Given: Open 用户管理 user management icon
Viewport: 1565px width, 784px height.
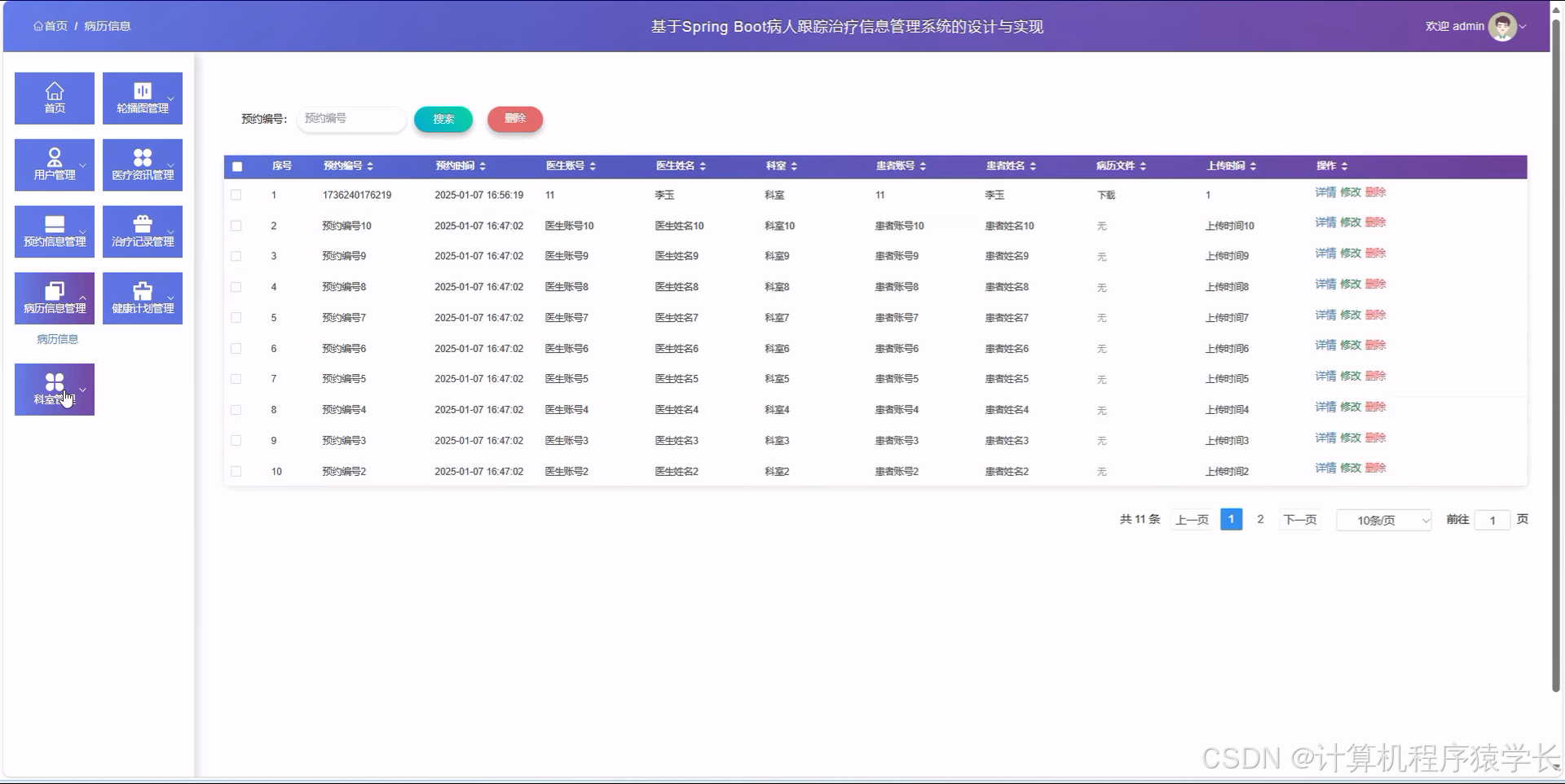Looking at the screenshot, I should [54, 165].
